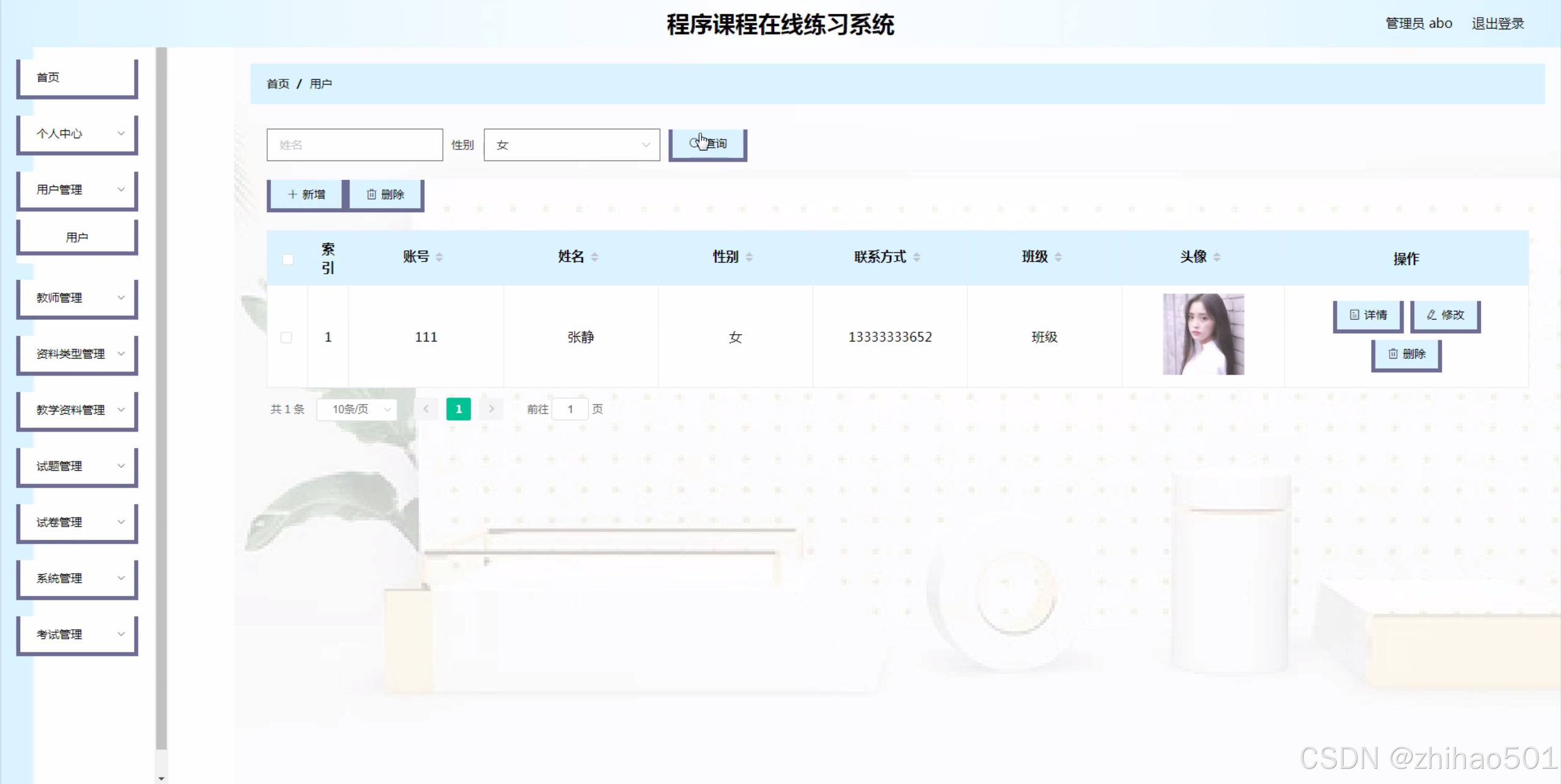1561x784 pixels.
Task: Go to previous page with left arrow
Action: 426,409
